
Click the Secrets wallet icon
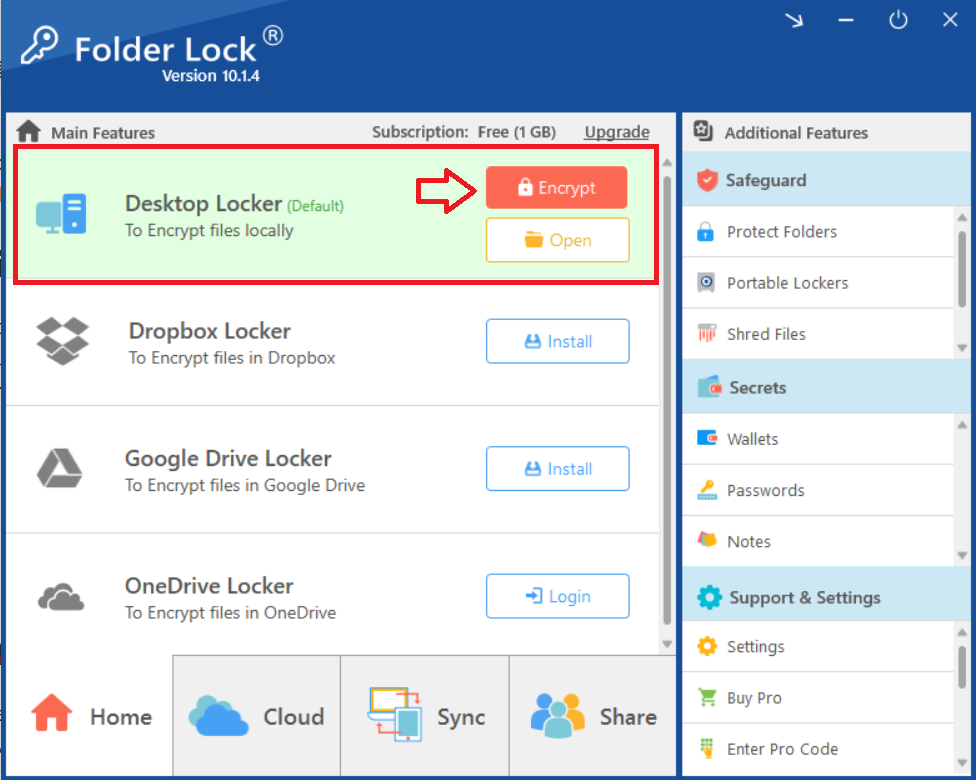click(709, 387)
